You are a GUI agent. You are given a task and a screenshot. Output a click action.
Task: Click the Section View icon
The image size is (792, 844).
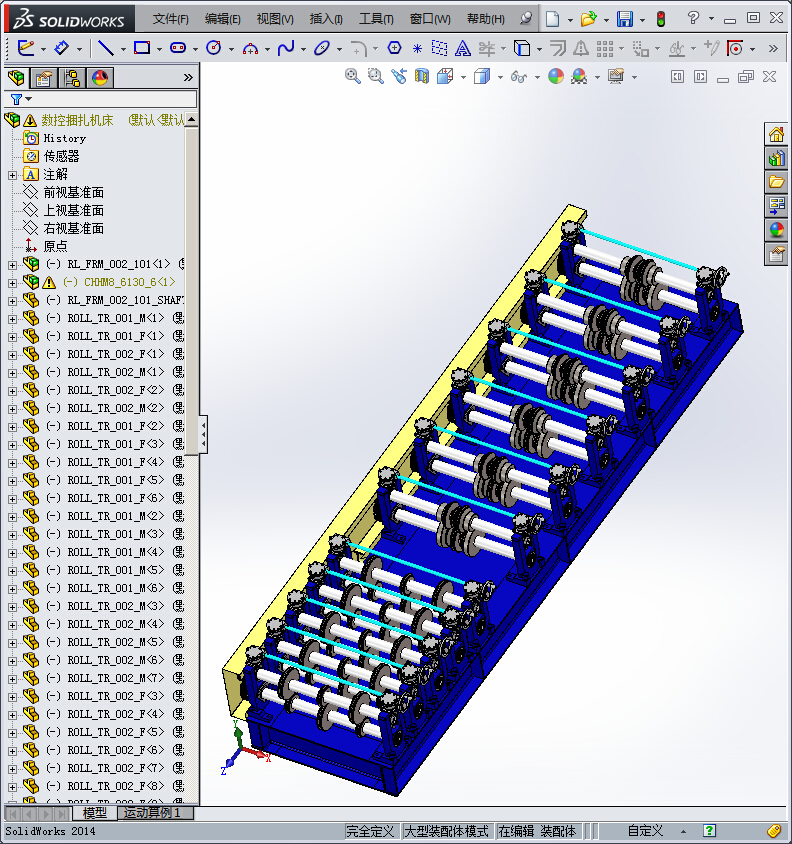(x=422, y=76)
